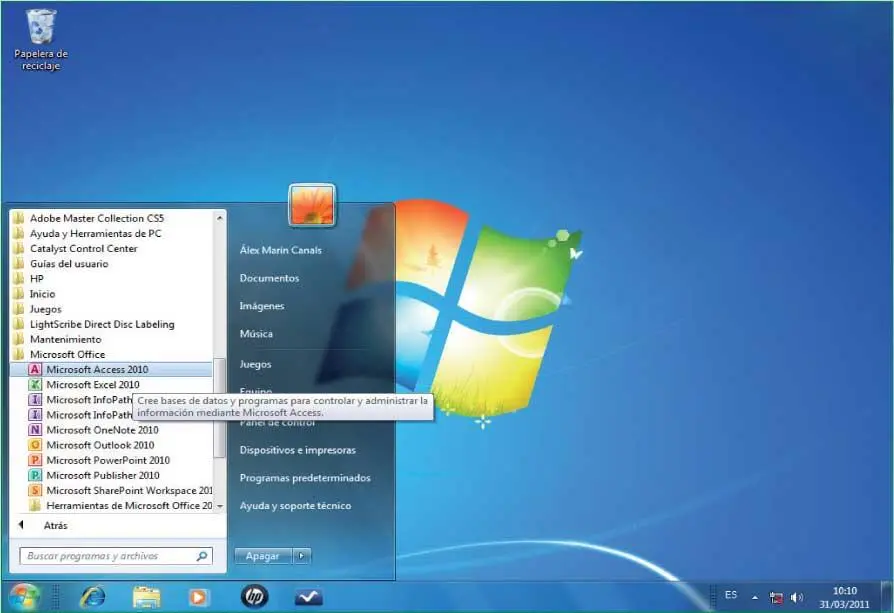Click the SharePoint Workspace icon
The width and height of the screenshot is (894, 613).
tap(35, 490)
